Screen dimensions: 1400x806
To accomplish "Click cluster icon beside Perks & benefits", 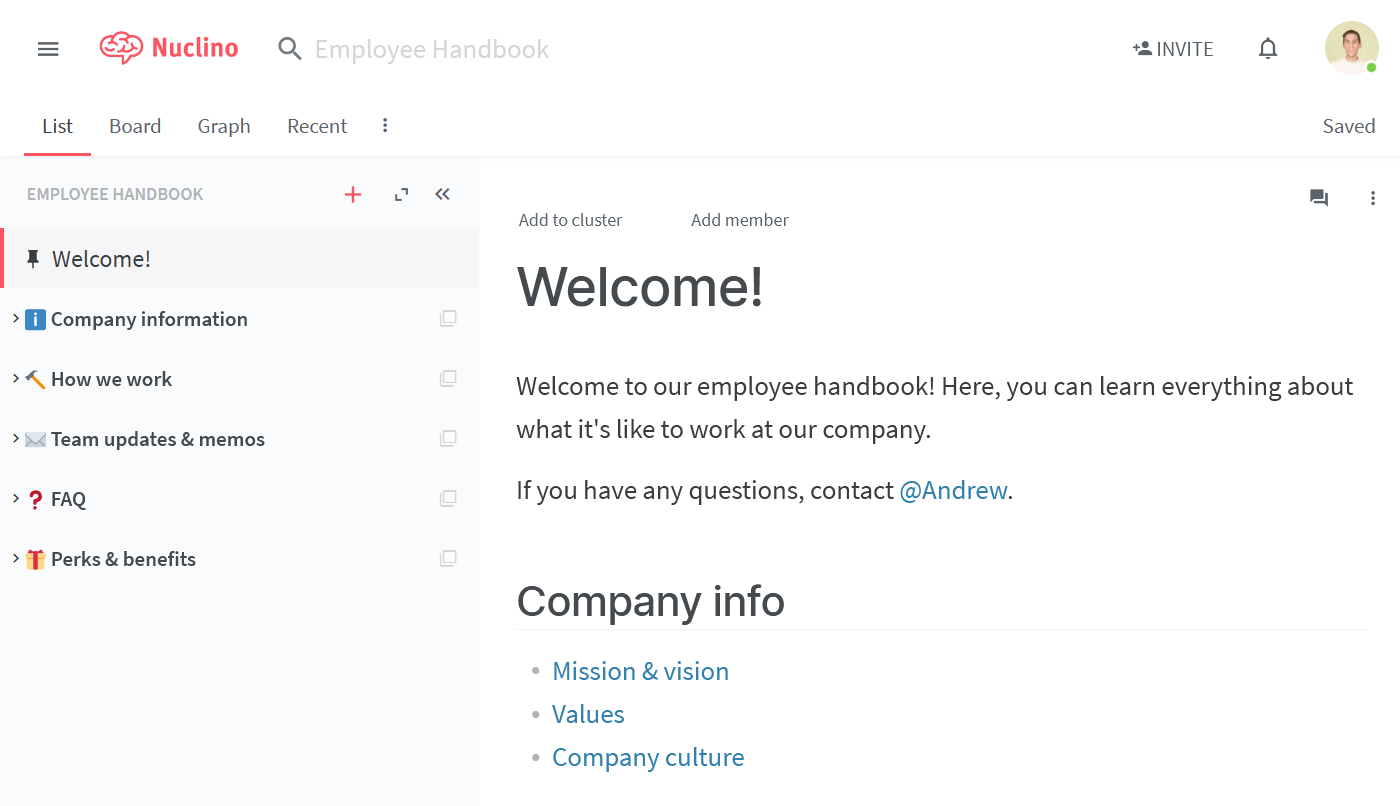I will (448, 558).
